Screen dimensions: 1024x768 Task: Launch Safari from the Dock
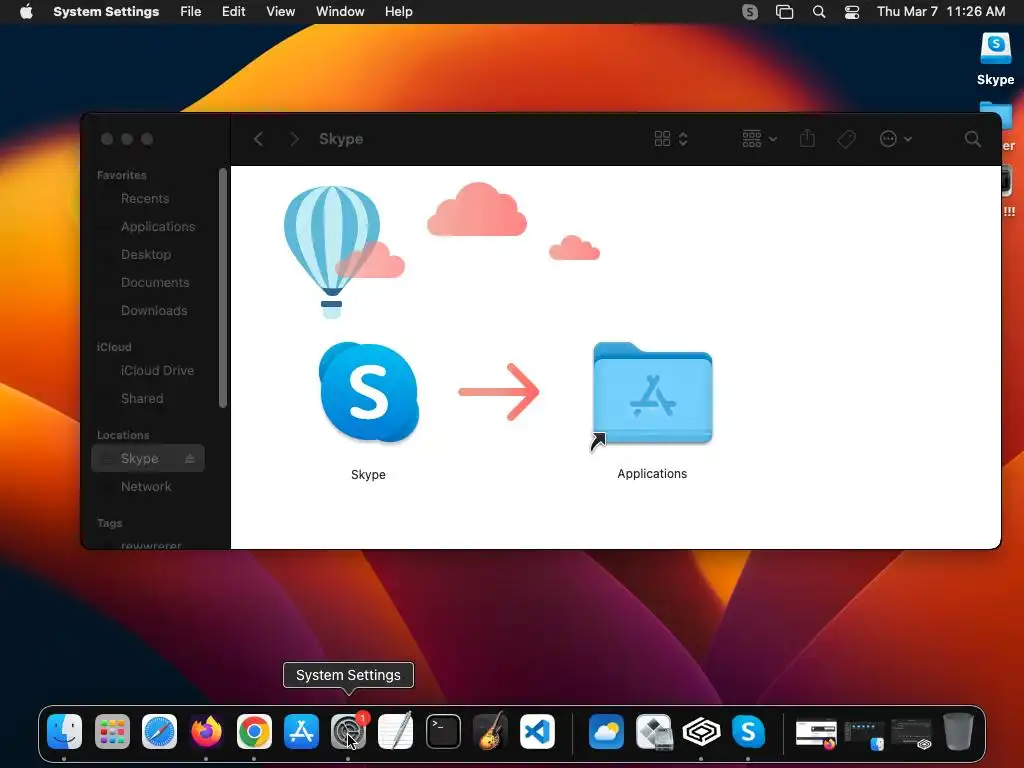159,731
